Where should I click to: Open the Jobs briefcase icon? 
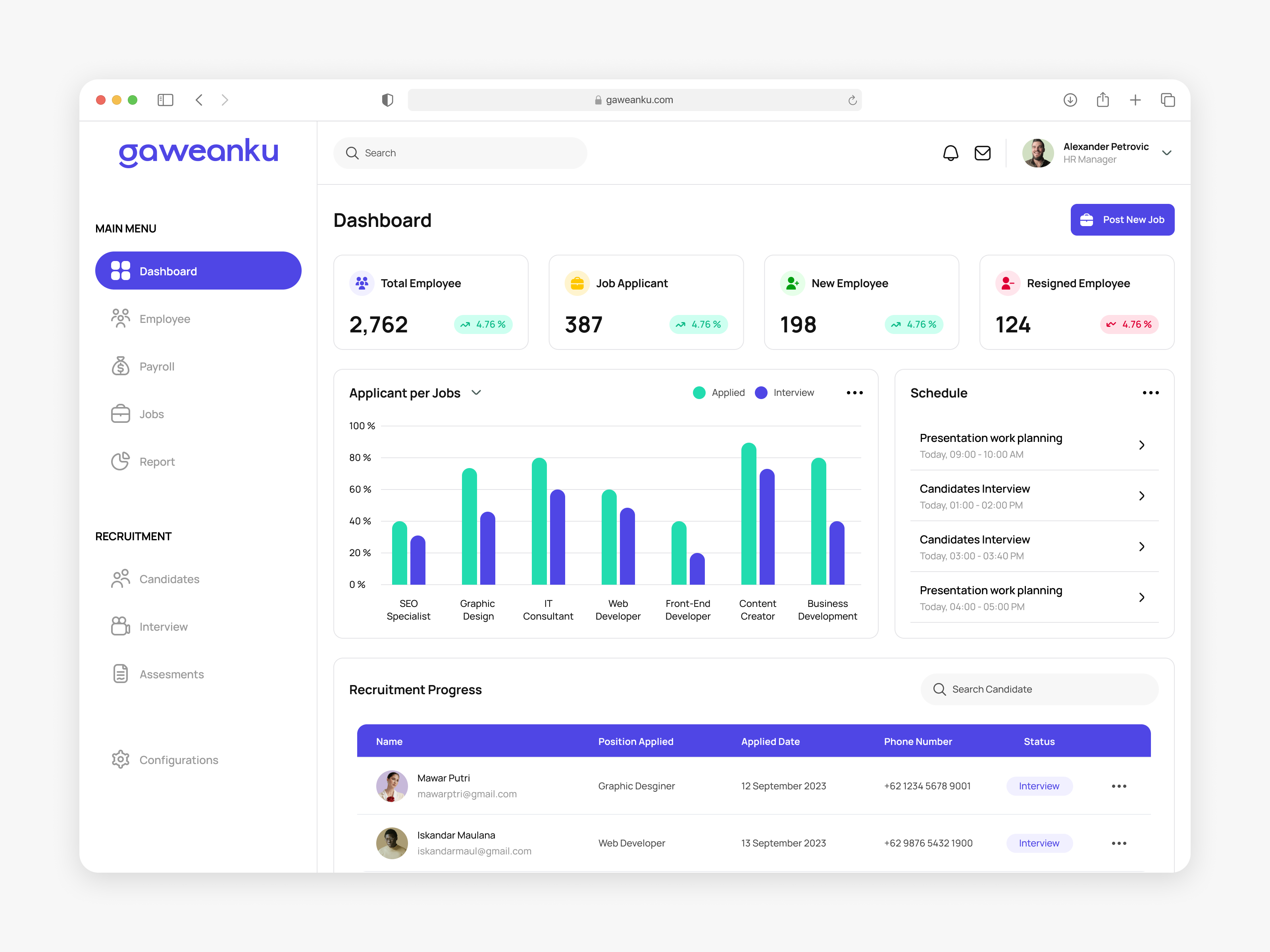[x=121, y=413]
